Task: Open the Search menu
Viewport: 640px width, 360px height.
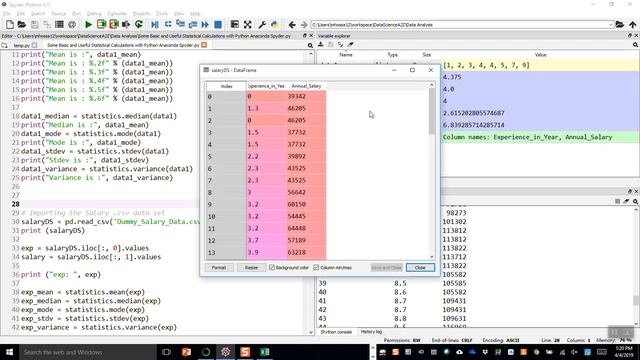Action: pyautogui.click(x=38, y=13)
